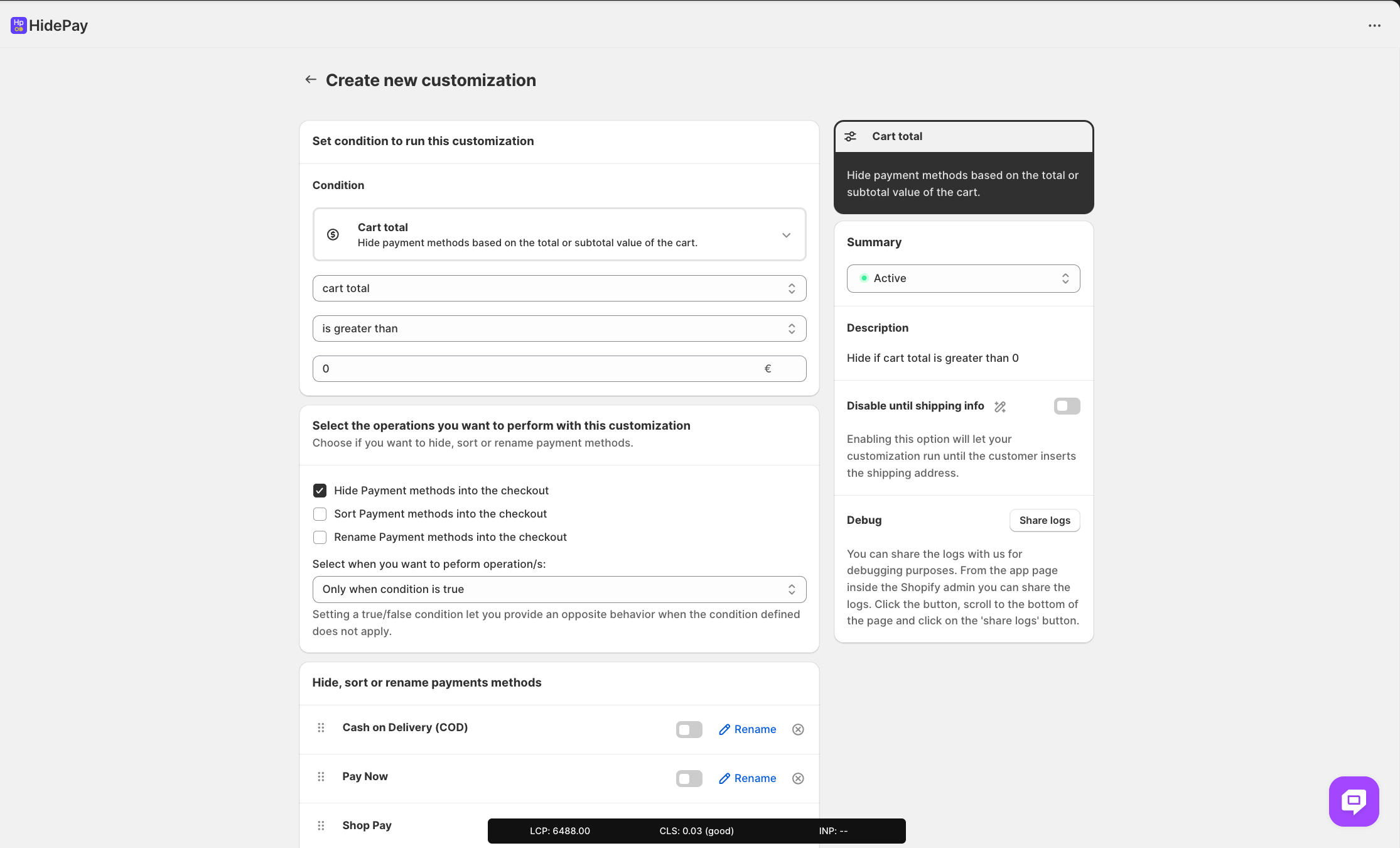Screen dimensions: 1400x848
Task: Toggle the Cash on Delivery (COD) switch
Action: click(689, 729)
